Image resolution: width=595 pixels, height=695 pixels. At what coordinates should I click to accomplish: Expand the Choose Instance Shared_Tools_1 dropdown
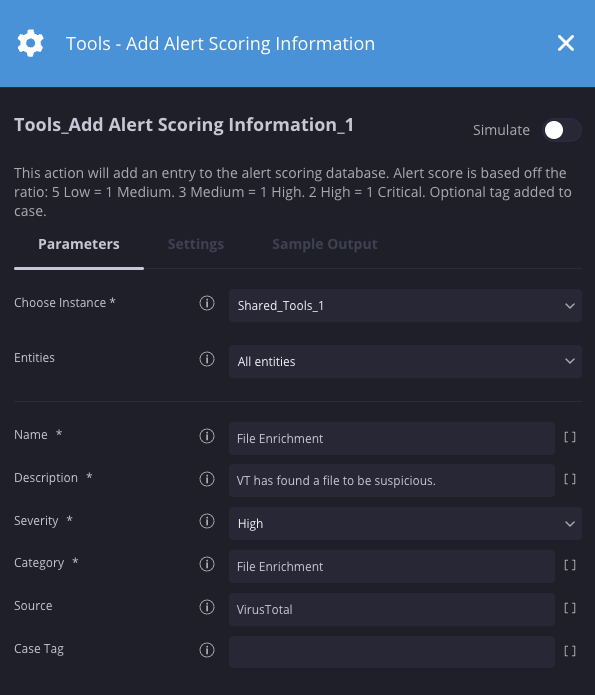coord(405,306)
